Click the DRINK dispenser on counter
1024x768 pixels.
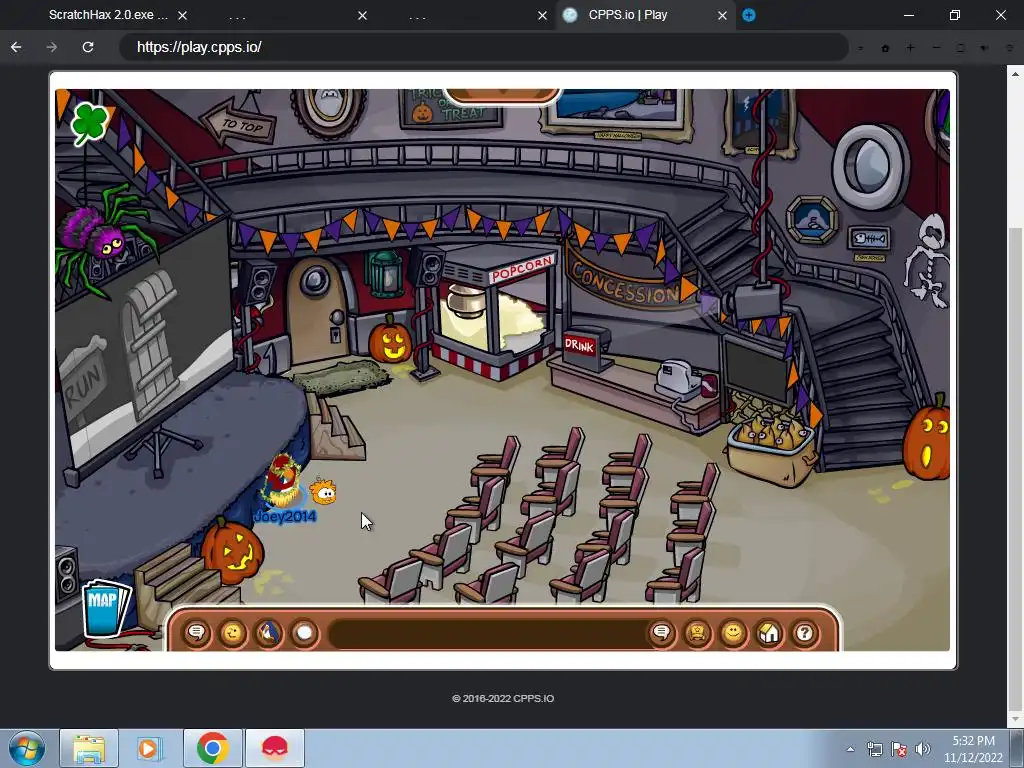[585, 347]
